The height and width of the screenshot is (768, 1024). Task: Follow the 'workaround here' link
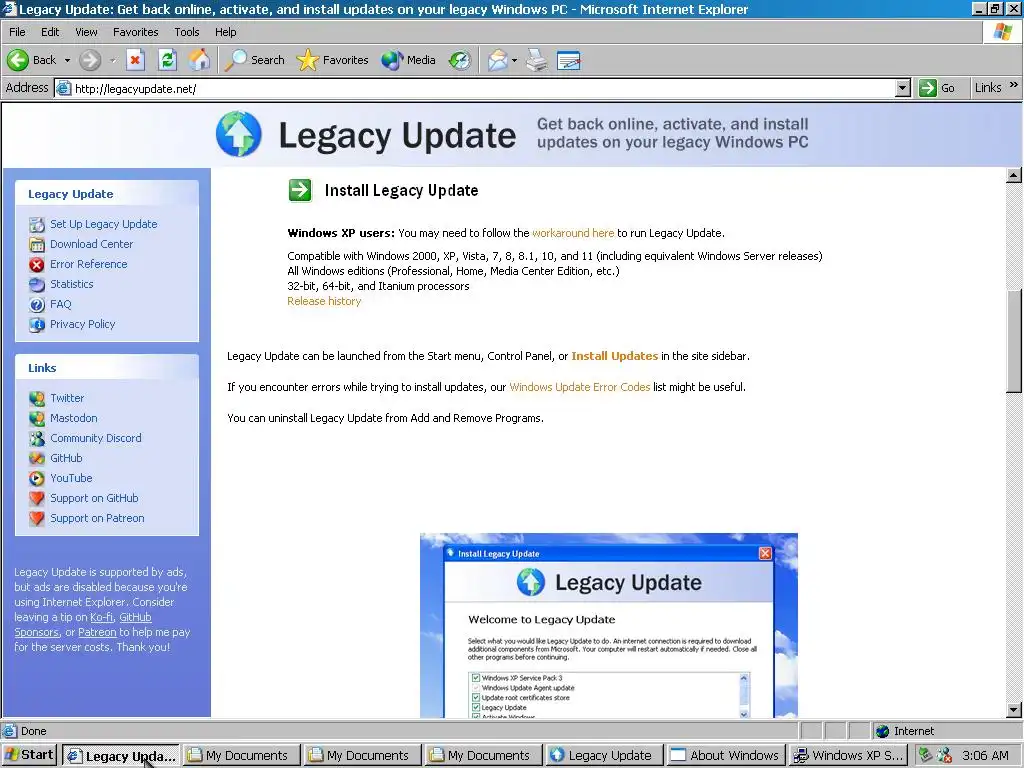[573, 233]
